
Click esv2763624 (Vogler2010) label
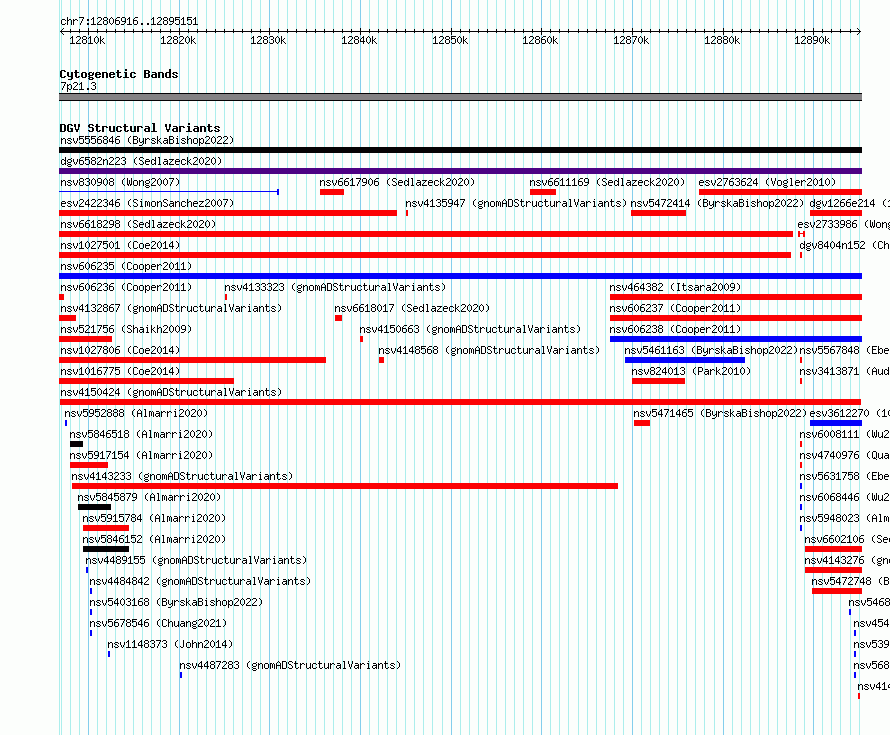pyautogui.click(x=767, y=182)
